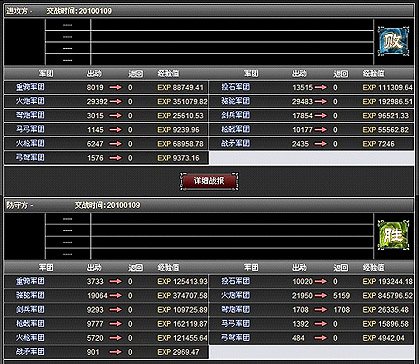Click attacker's 交战时间:20100109 battle time
This screenshot has height=364, width=420.
pyautogui.click(x=79, y=11)
